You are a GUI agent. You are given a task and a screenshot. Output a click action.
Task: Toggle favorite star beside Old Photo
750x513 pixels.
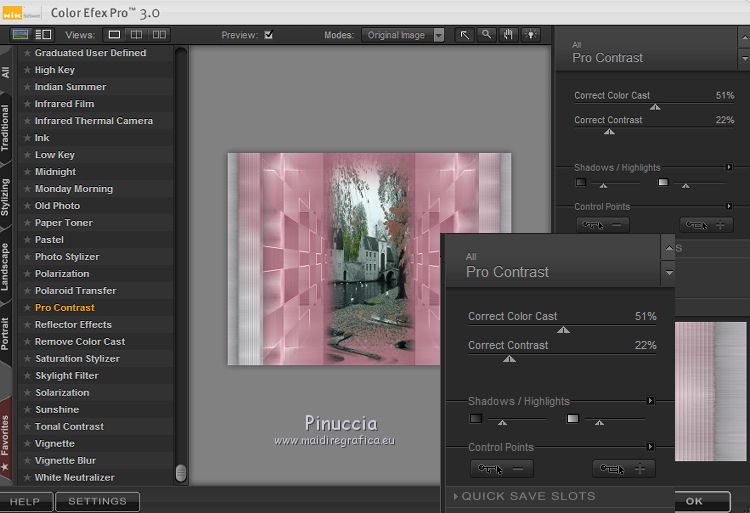tap(27, 206)
